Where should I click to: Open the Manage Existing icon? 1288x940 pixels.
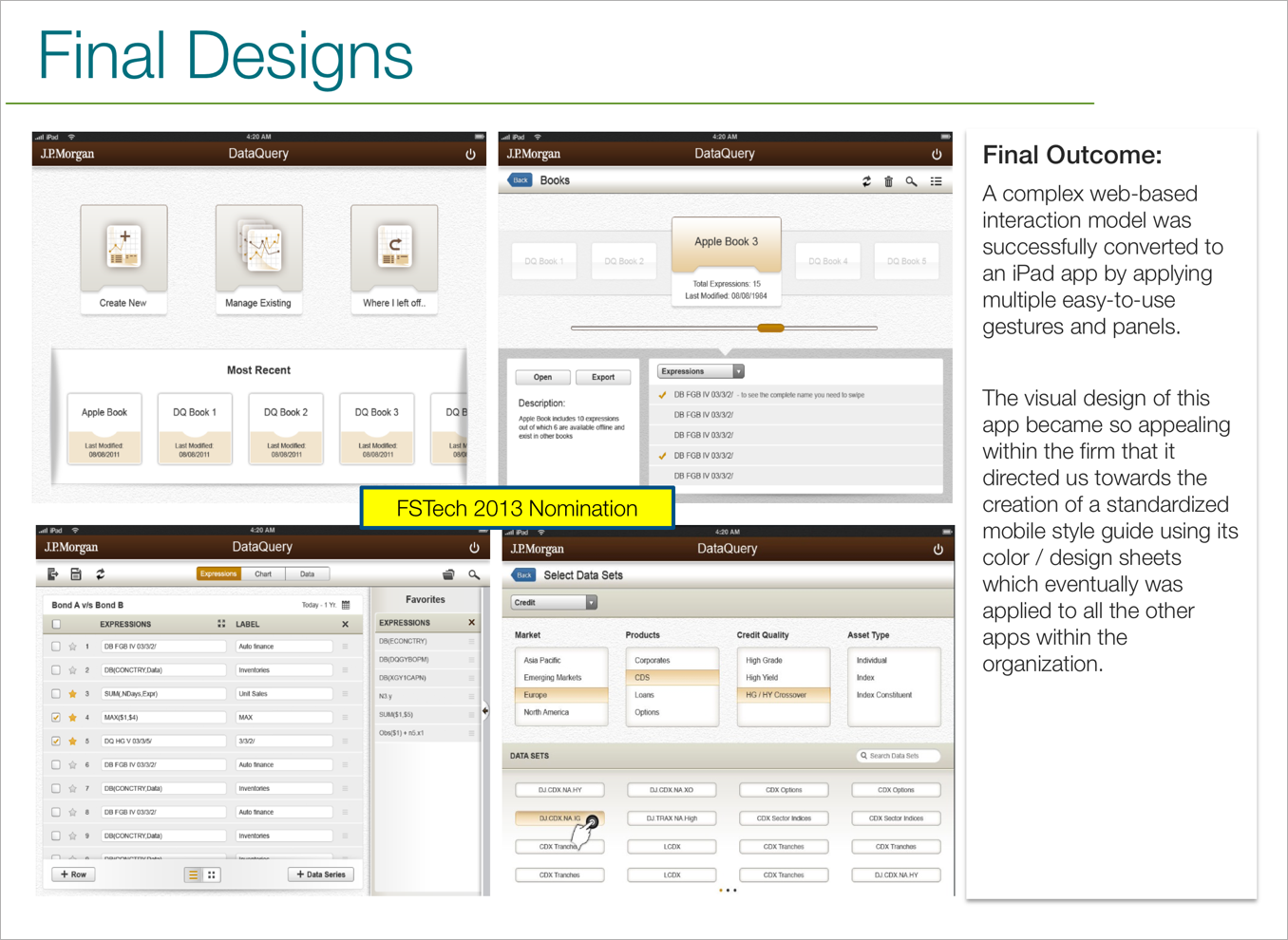259,247
